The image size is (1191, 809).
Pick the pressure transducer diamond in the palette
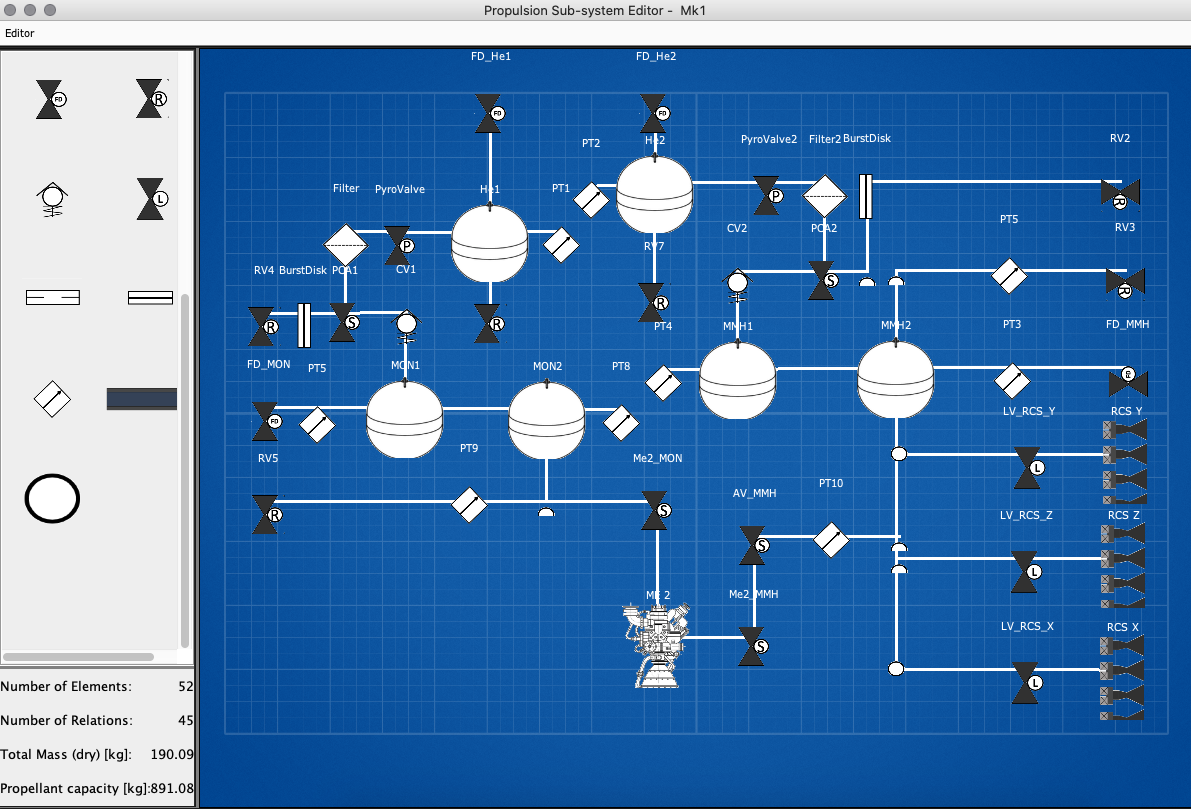coord(52,399)
